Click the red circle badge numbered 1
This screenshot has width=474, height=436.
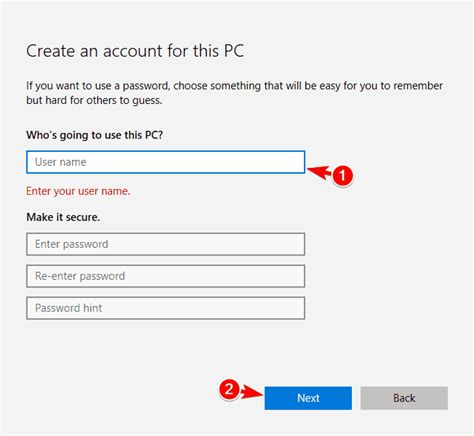342,175
